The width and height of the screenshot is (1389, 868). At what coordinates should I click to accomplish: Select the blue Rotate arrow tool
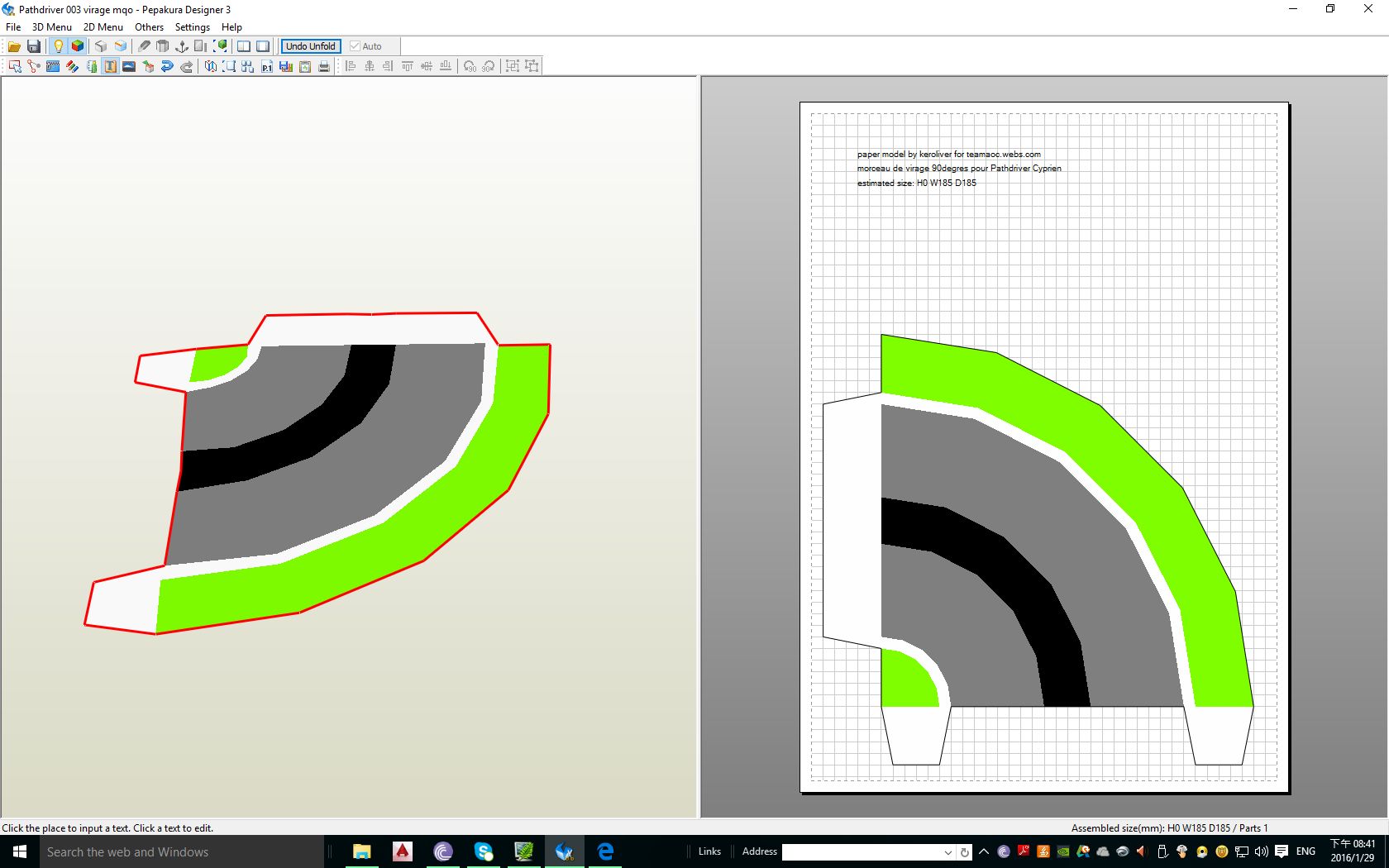click(x=167, y=66)
